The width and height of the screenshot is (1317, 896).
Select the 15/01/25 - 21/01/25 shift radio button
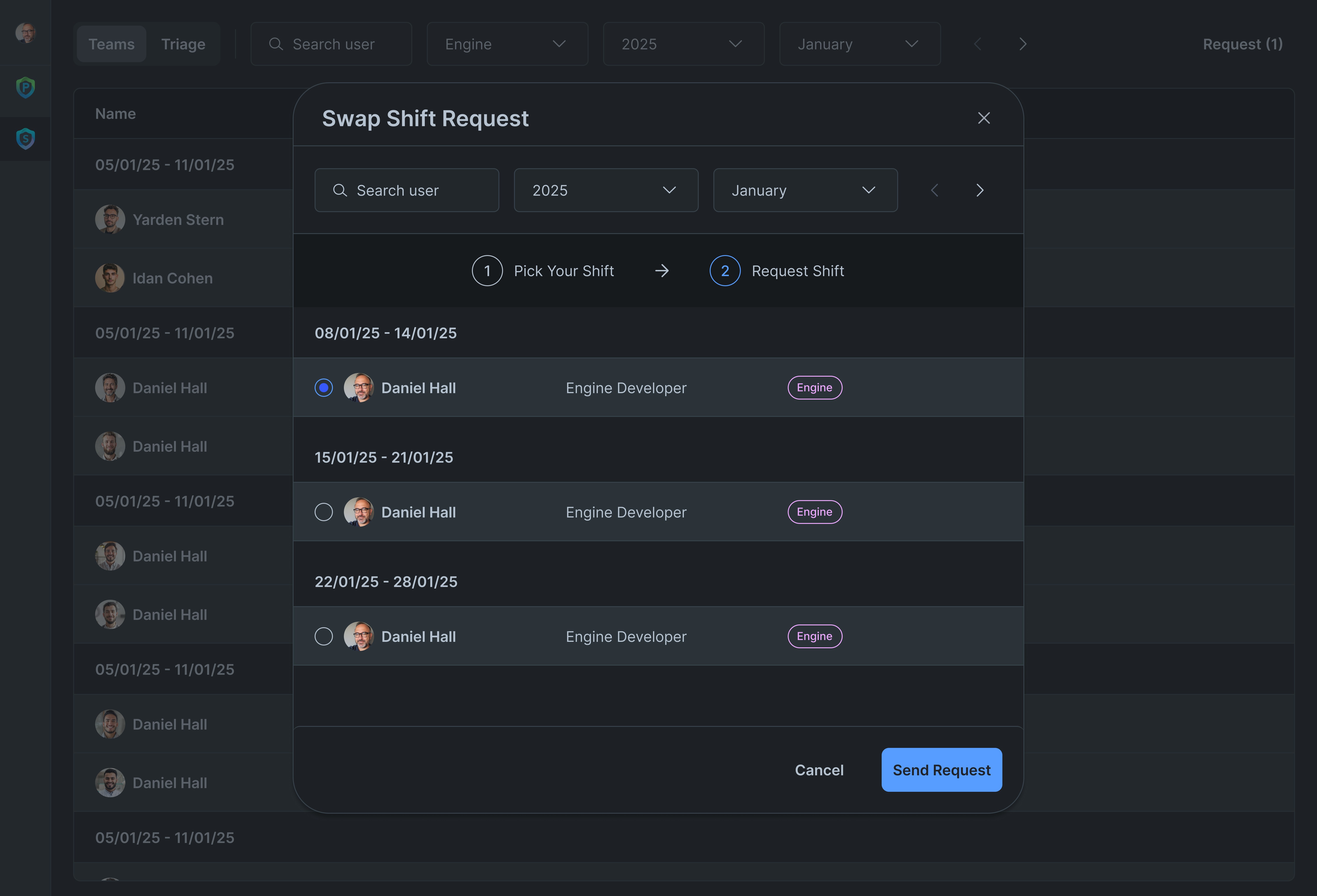click(324, 512)
